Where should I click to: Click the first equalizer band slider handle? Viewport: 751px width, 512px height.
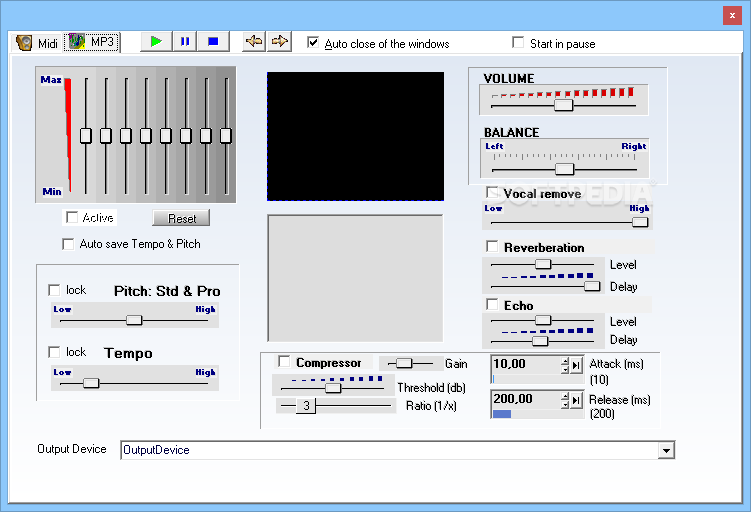click(x=86, y=136)
